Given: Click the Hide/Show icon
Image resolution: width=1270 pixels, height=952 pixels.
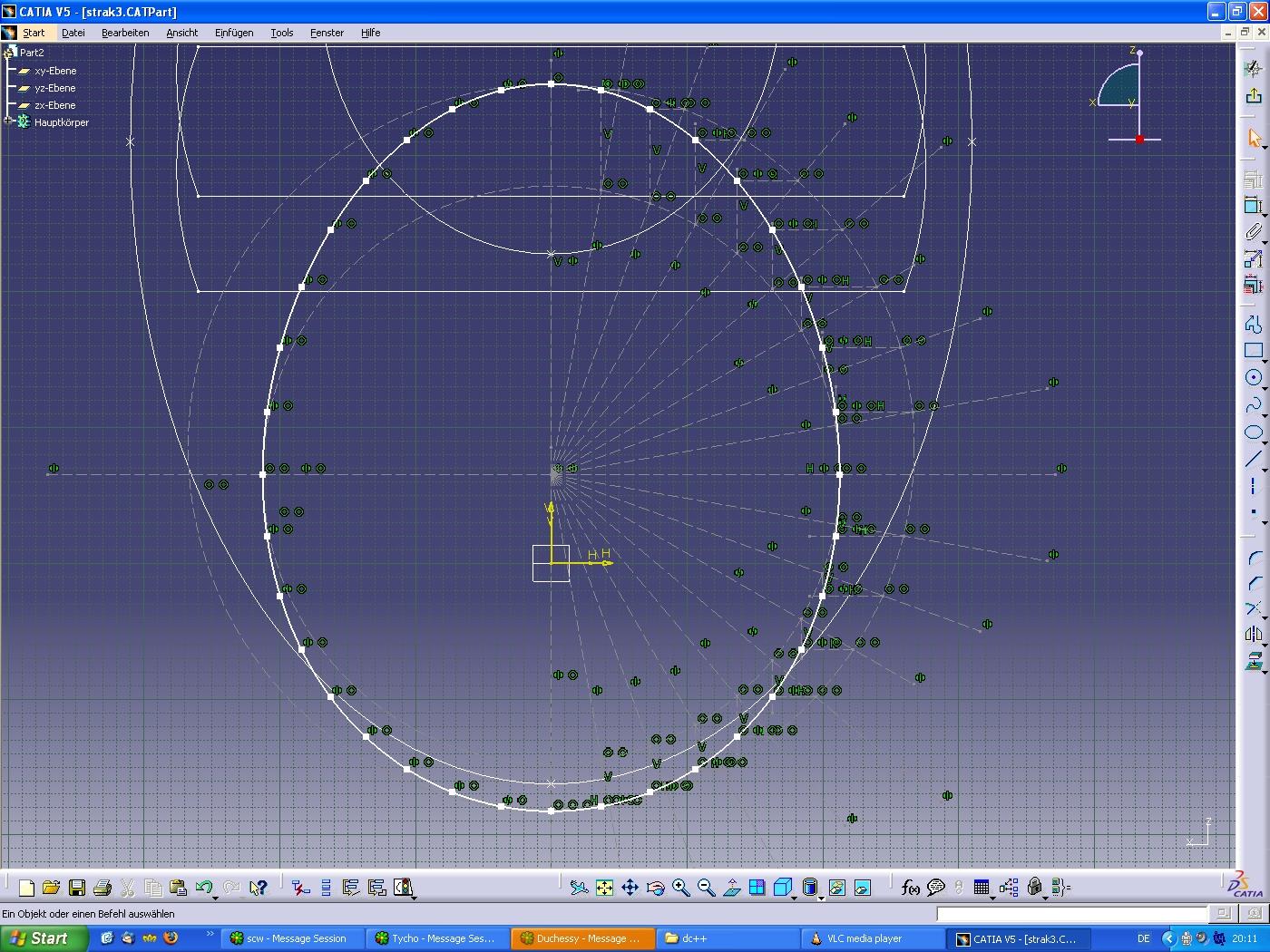Looking at the screenshot, I should [836, 888].
